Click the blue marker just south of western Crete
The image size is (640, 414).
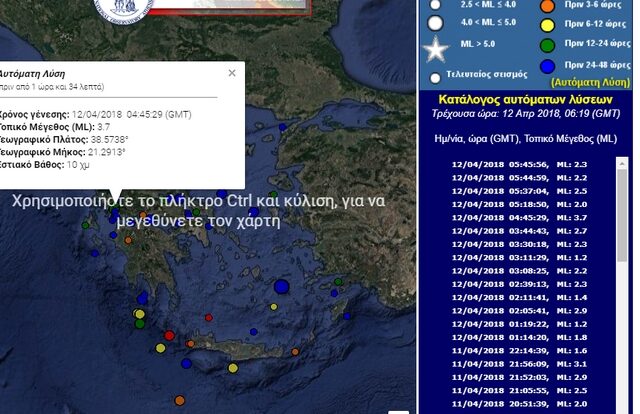186,363
